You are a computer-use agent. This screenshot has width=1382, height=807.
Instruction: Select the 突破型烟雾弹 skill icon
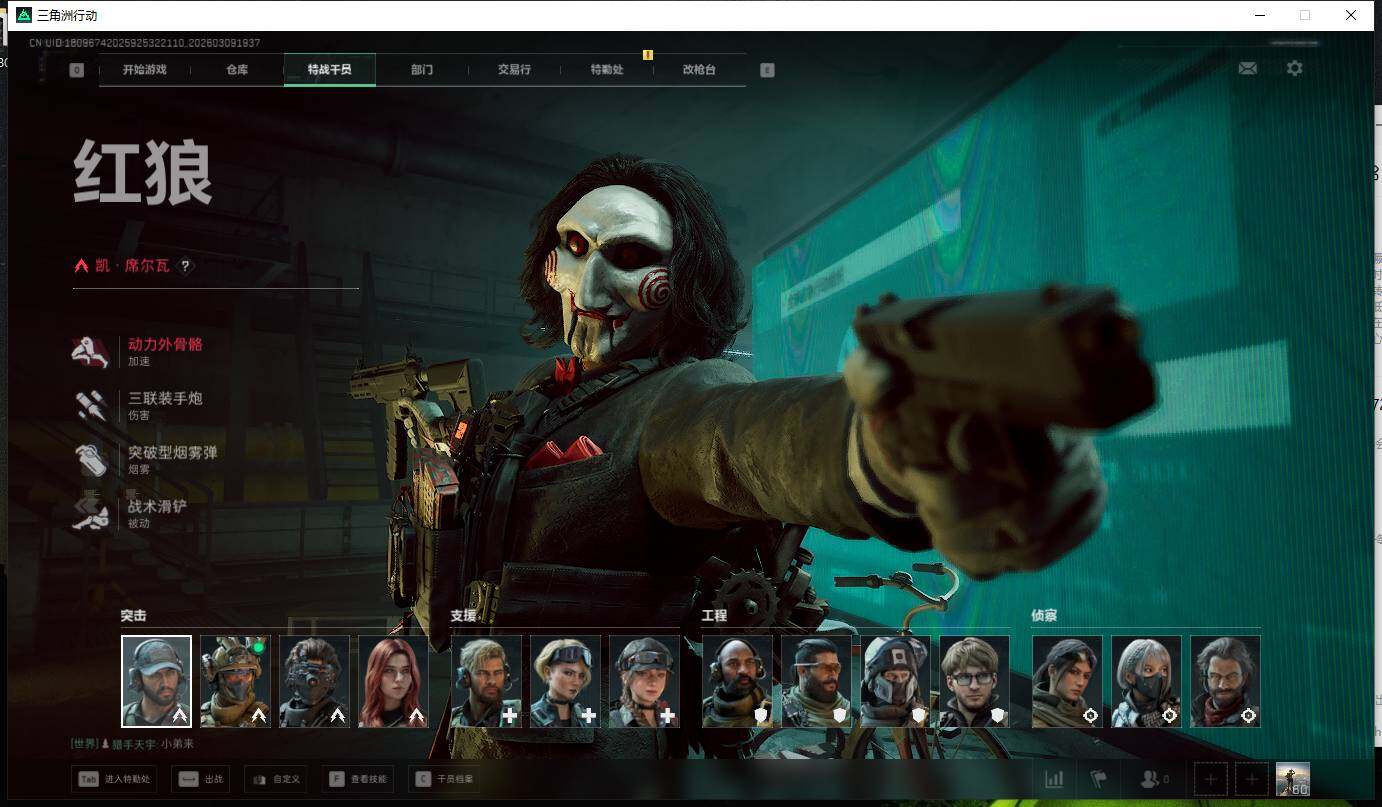coord(91,459)
